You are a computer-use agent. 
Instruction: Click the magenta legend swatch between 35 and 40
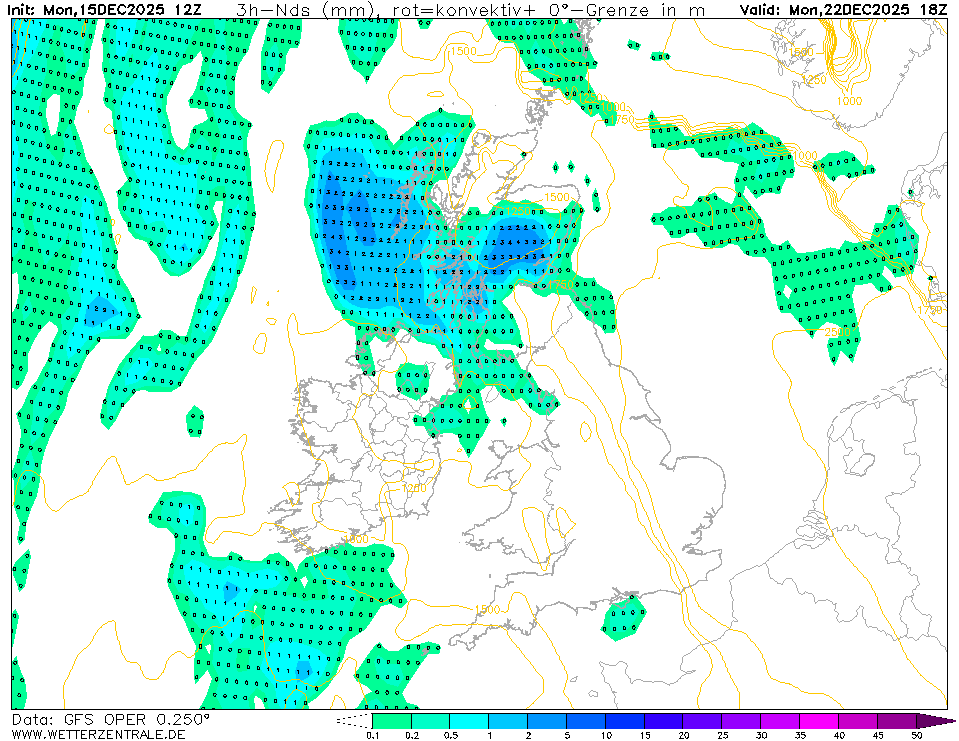pos(819,720)
